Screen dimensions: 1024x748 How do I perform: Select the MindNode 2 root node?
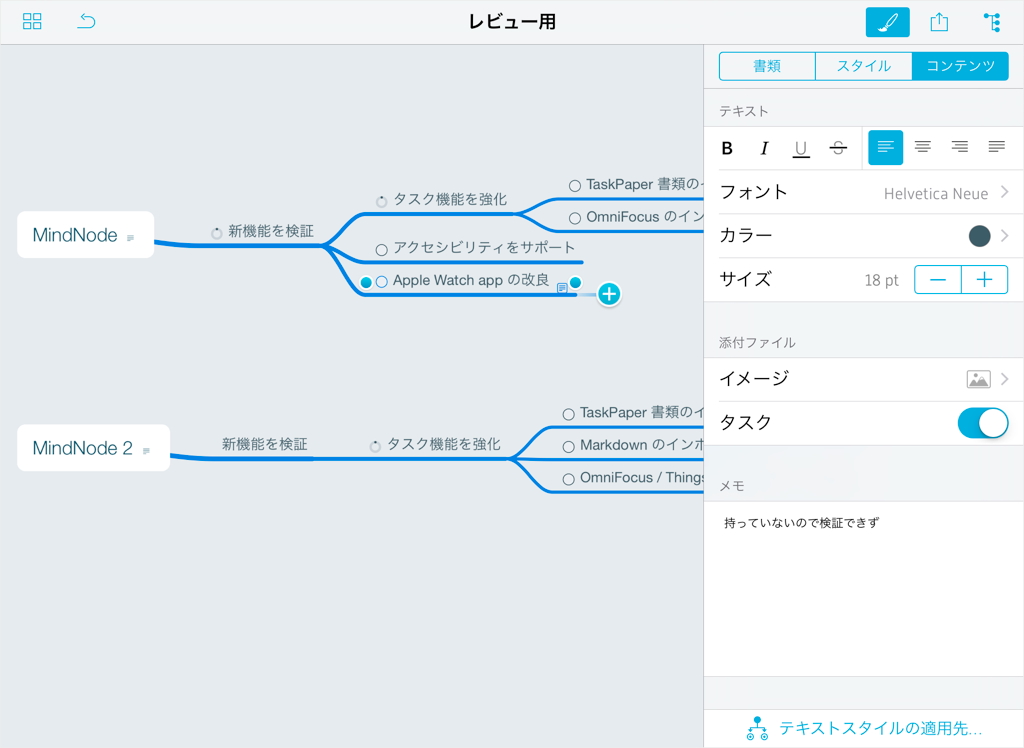(x=93, y=447)
